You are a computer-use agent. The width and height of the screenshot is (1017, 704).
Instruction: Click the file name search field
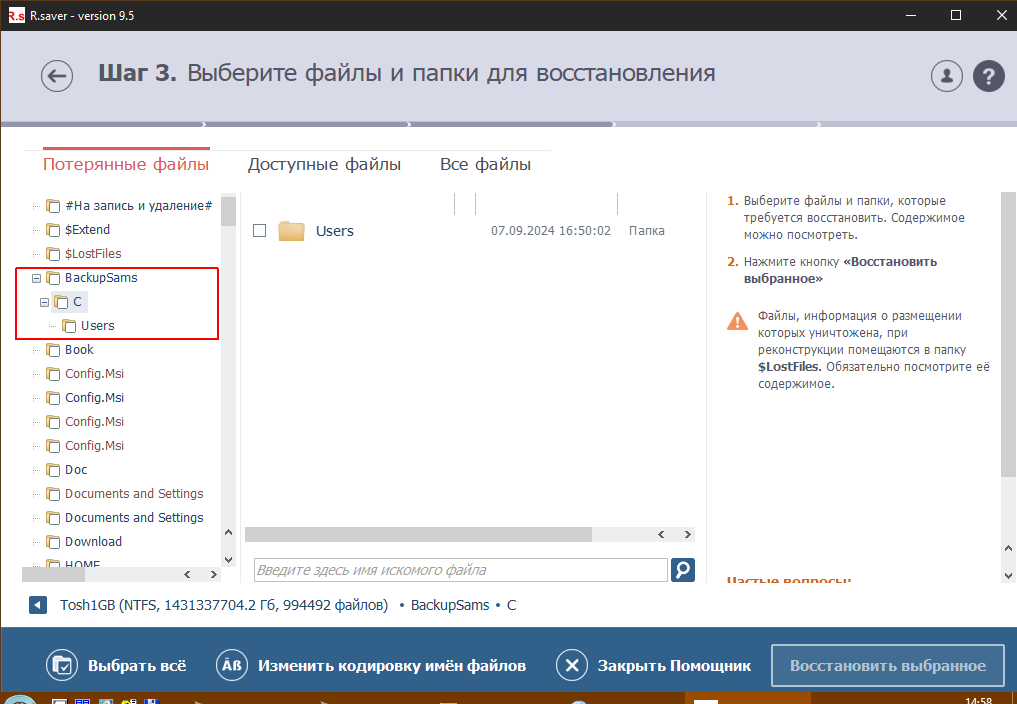(460, 570)
